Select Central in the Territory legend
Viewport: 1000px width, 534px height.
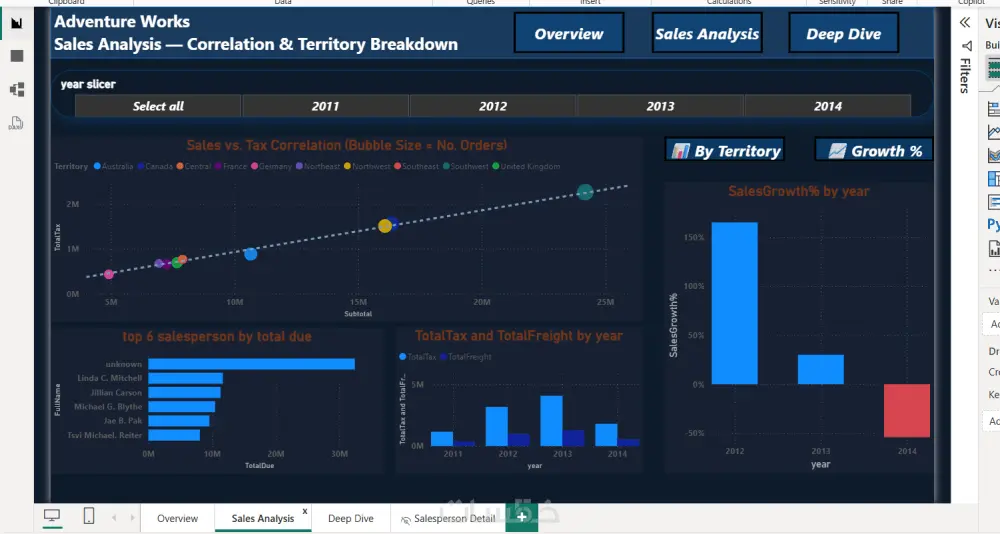(194, 166)
